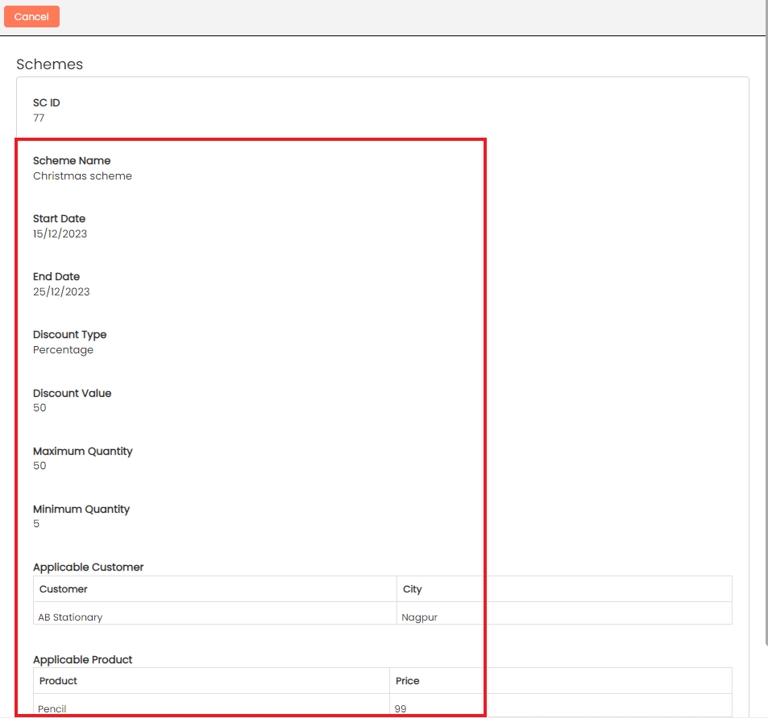Click the Nagpur city cell
The width and height of the screenshot is (768, 718).
[419, 617]
